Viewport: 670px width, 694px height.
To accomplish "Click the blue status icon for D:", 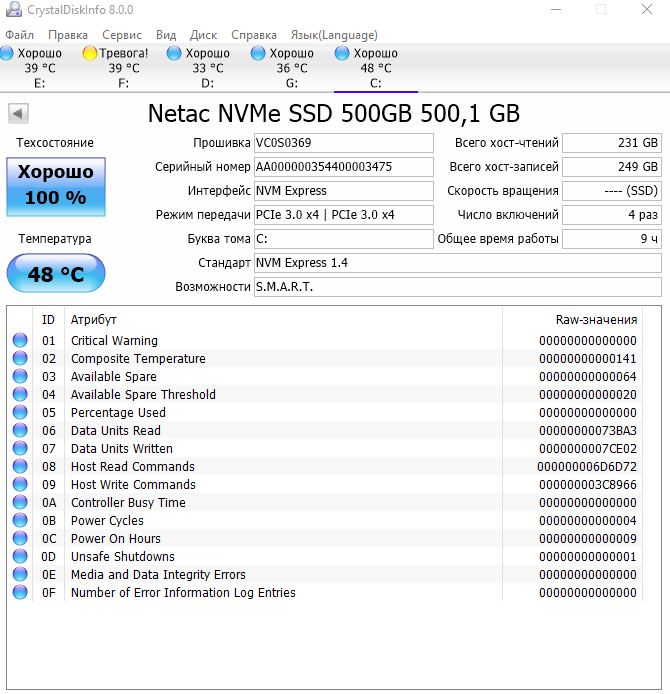I will tap(174, 54).
